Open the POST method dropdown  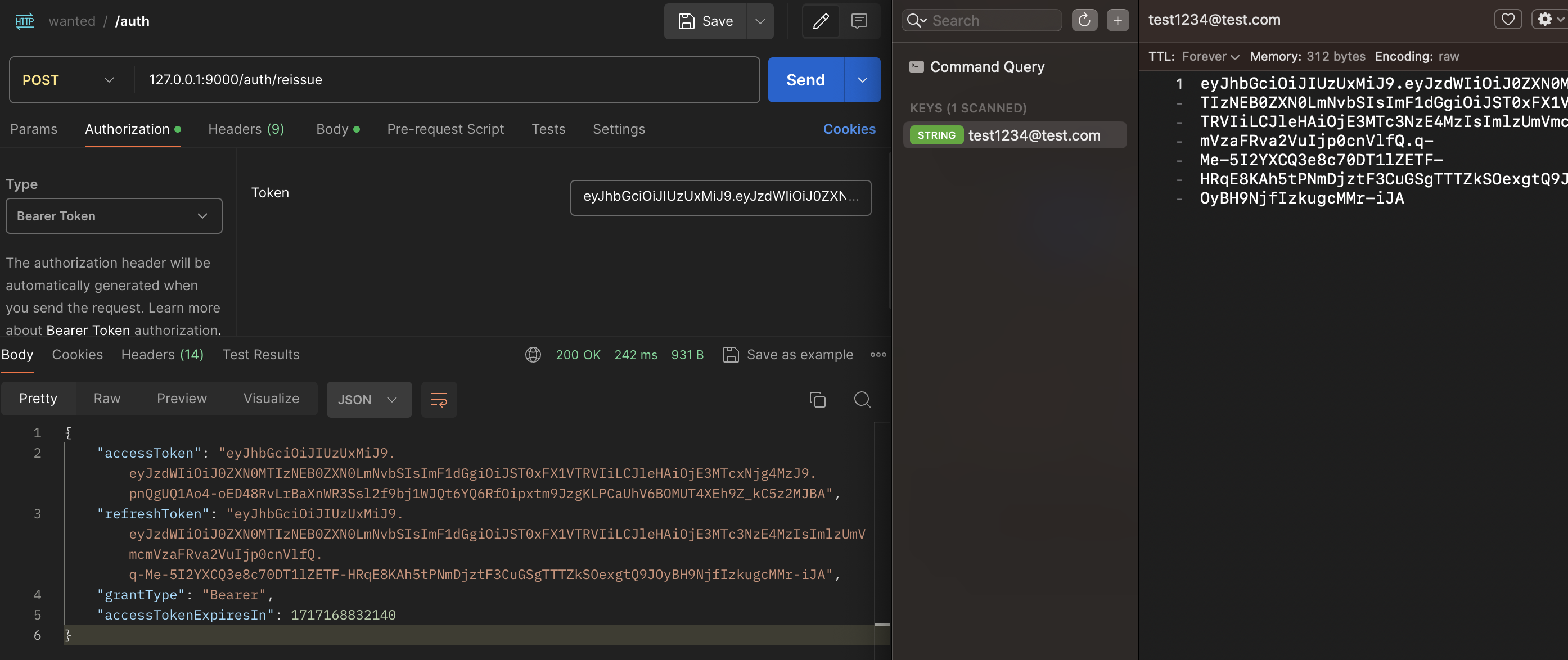[68, 80]
